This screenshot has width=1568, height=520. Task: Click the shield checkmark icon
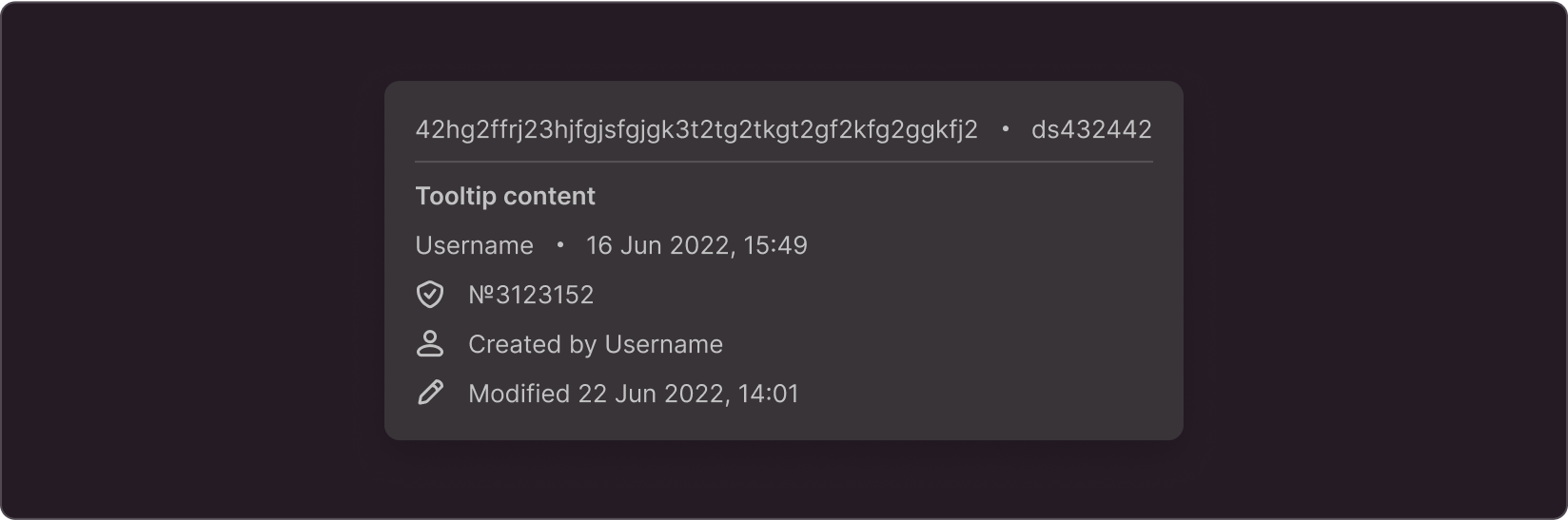point(430,295)
